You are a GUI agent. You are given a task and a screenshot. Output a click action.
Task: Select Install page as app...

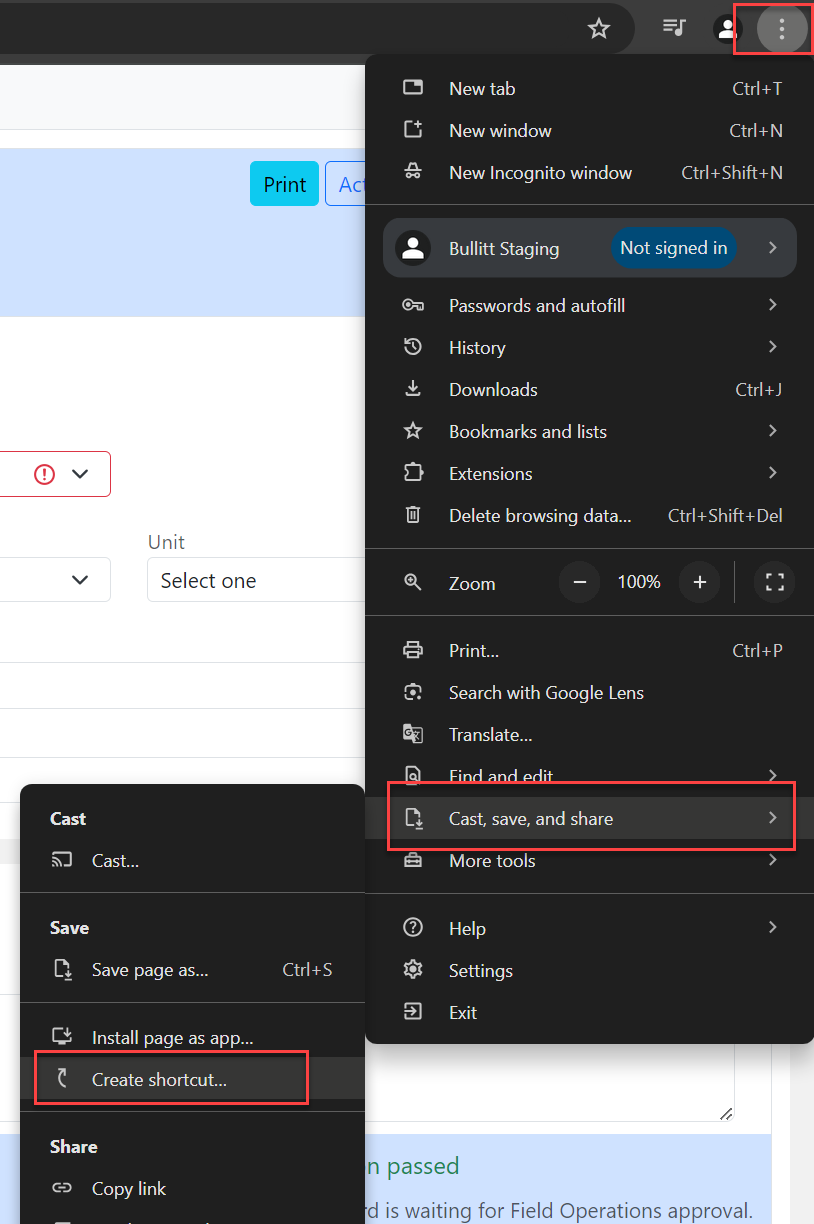pos(172,1038)
